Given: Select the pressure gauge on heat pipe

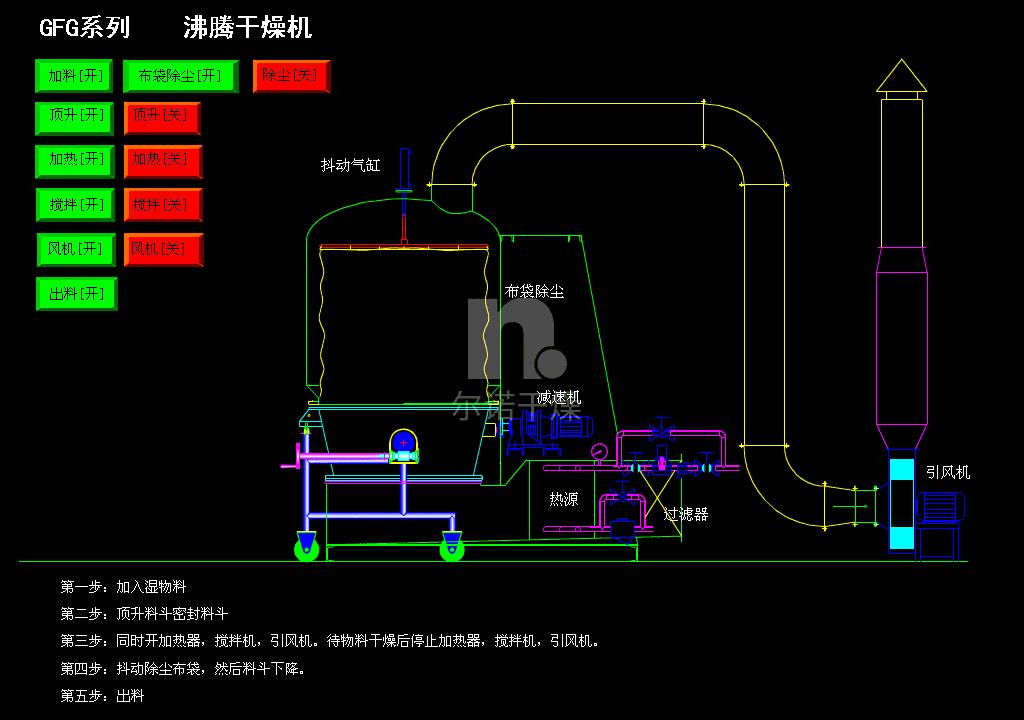Looking at the screenshot, I should [x=598, y=451].
